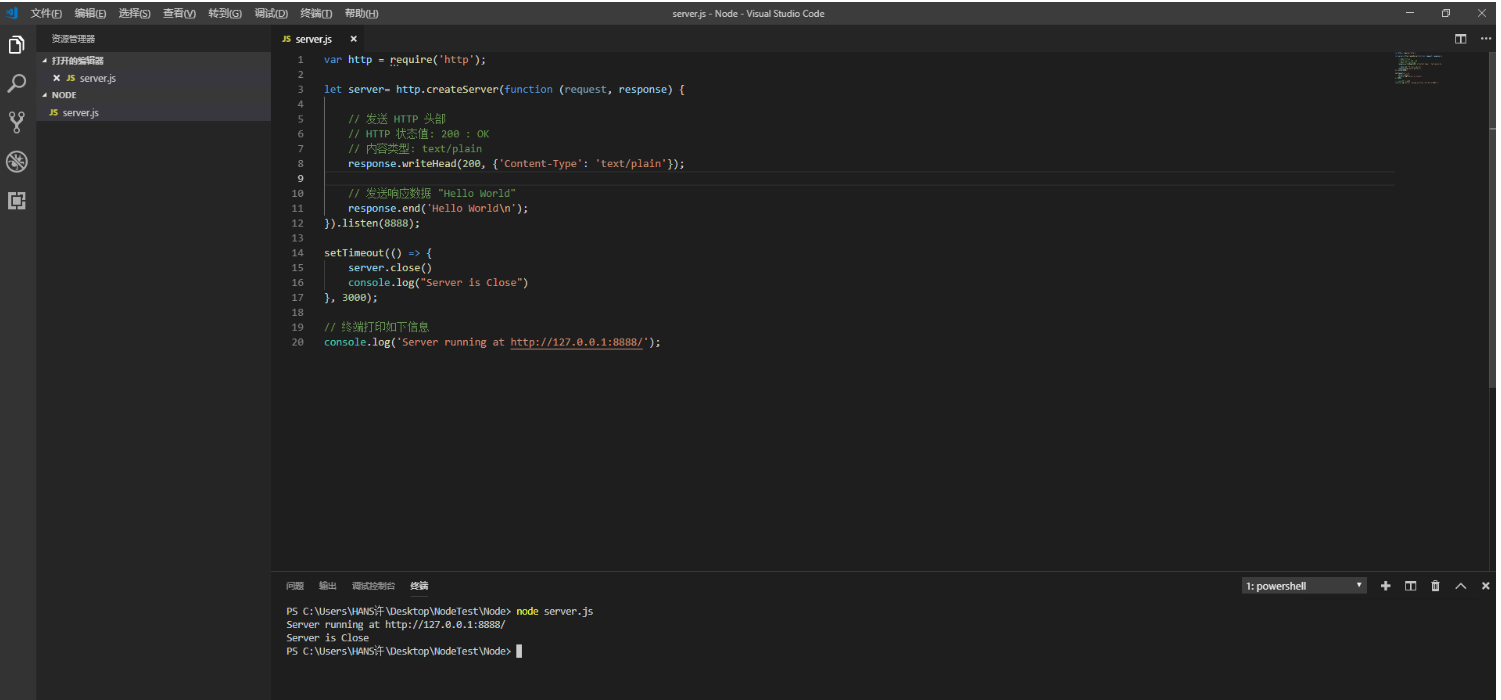Open the 帮助(H) menu

(x=361, y=13)
